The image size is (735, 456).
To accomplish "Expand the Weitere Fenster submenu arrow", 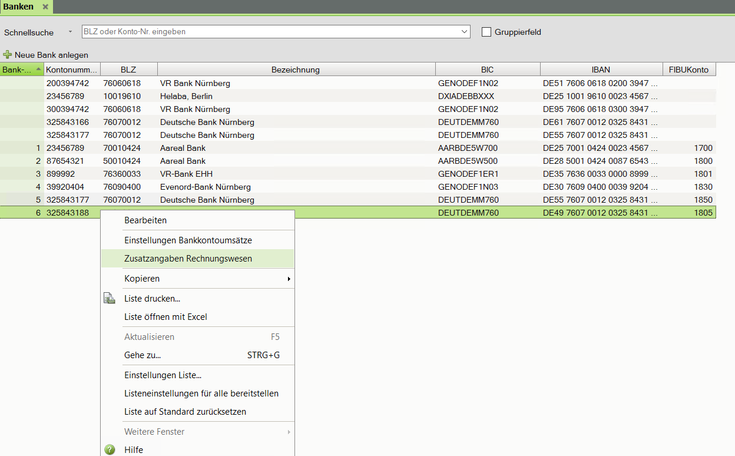I will pyautogui.click(x=289, y=432).
